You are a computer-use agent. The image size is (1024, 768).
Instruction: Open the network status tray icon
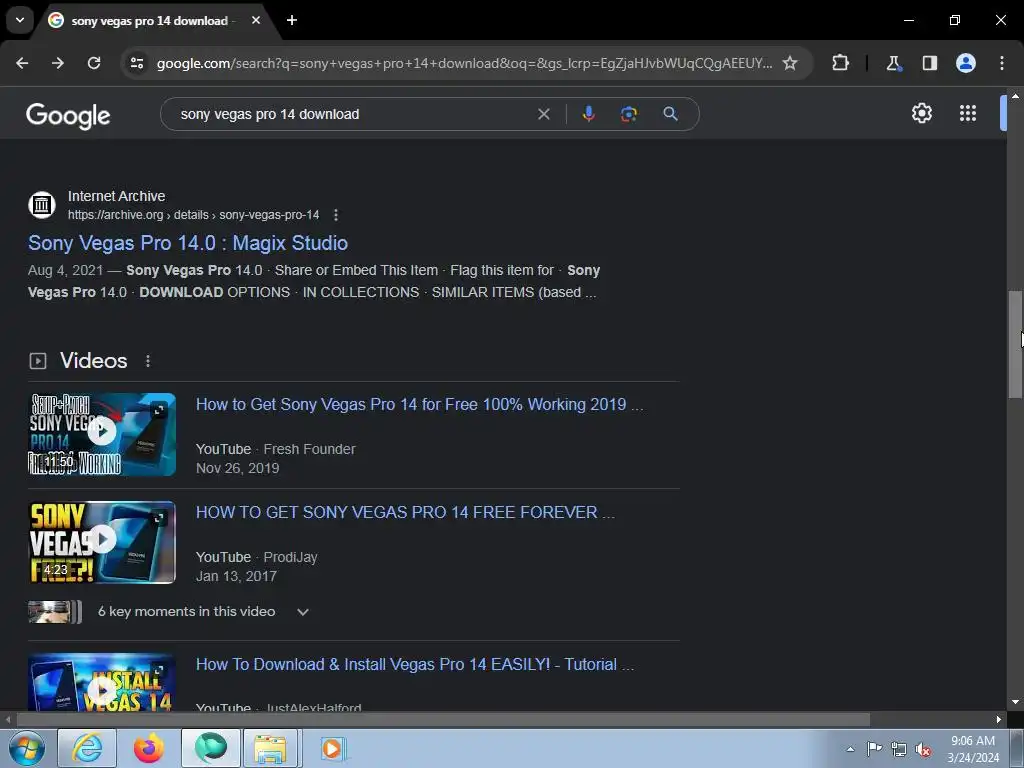(x=899, y=749)
